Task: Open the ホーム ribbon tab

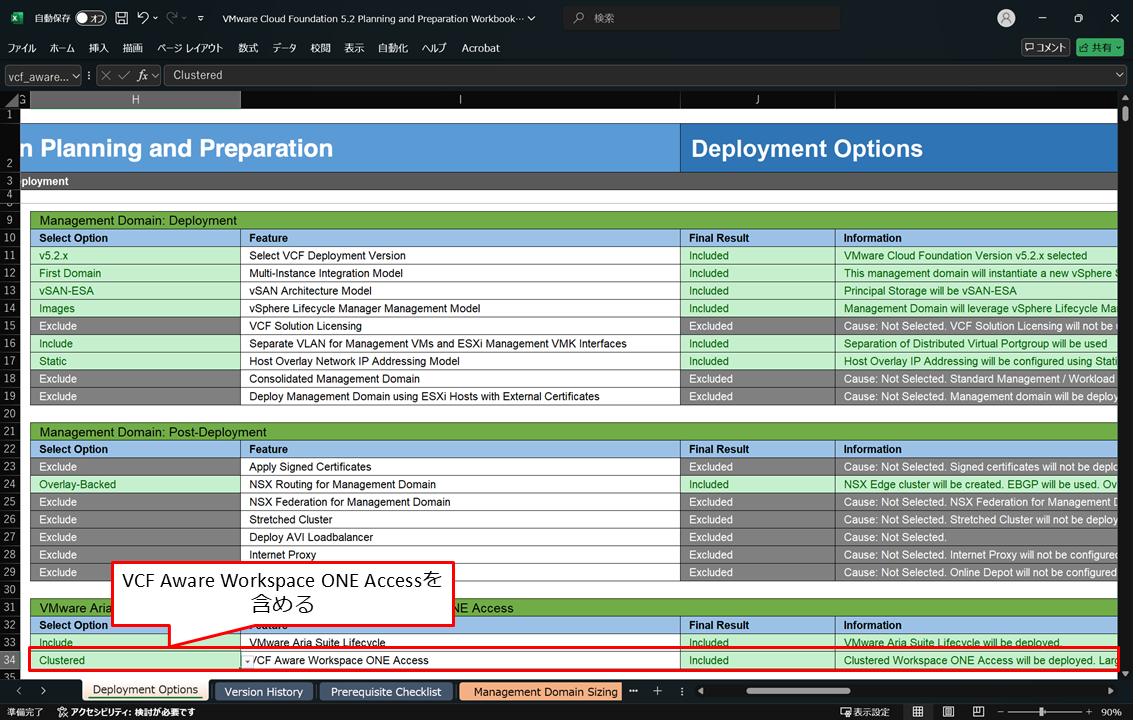Action: coord(62,48)
